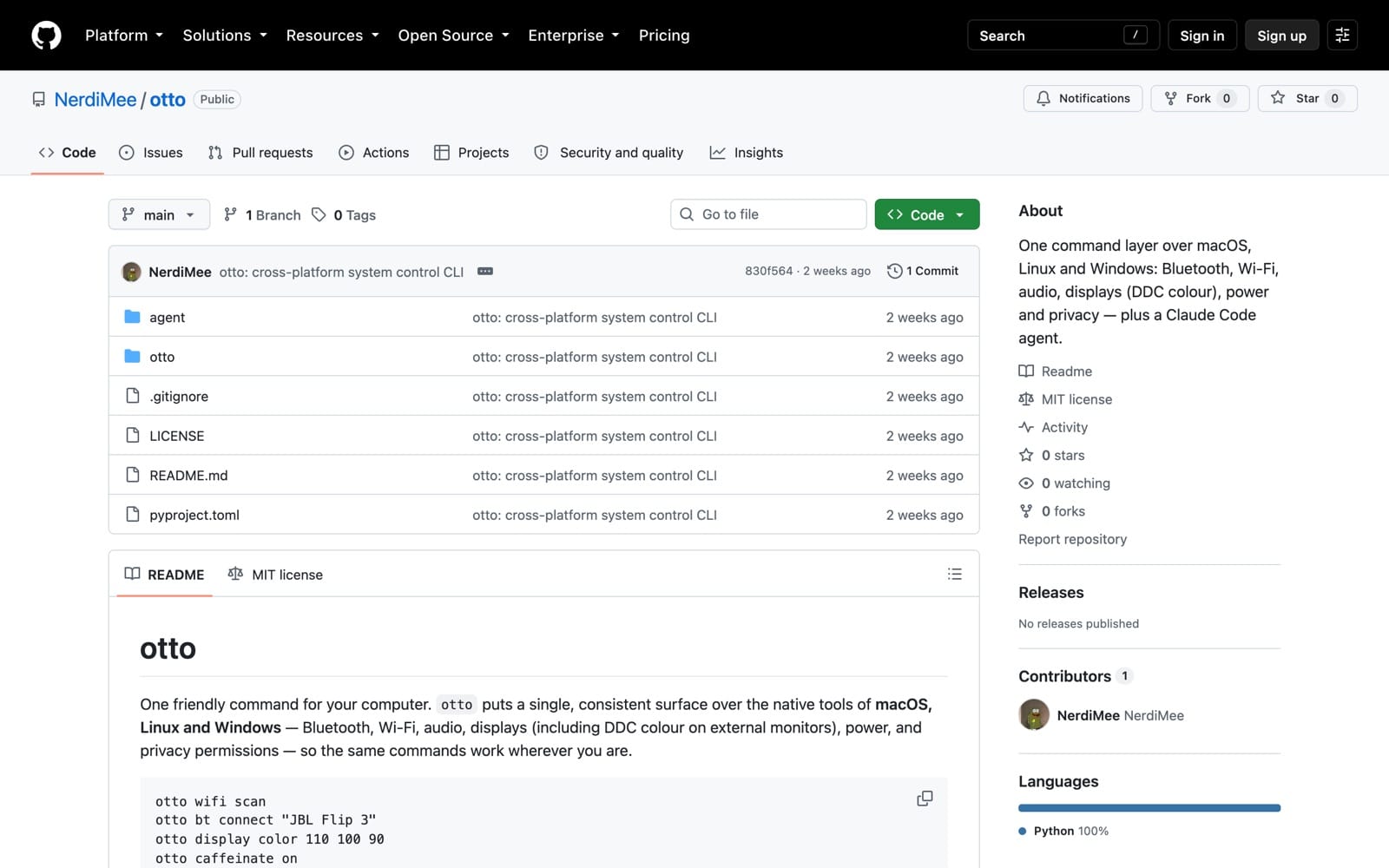Focus the Go to file field
The width and height of the screenshot is (1389, 868).
[x=768, y=214]
